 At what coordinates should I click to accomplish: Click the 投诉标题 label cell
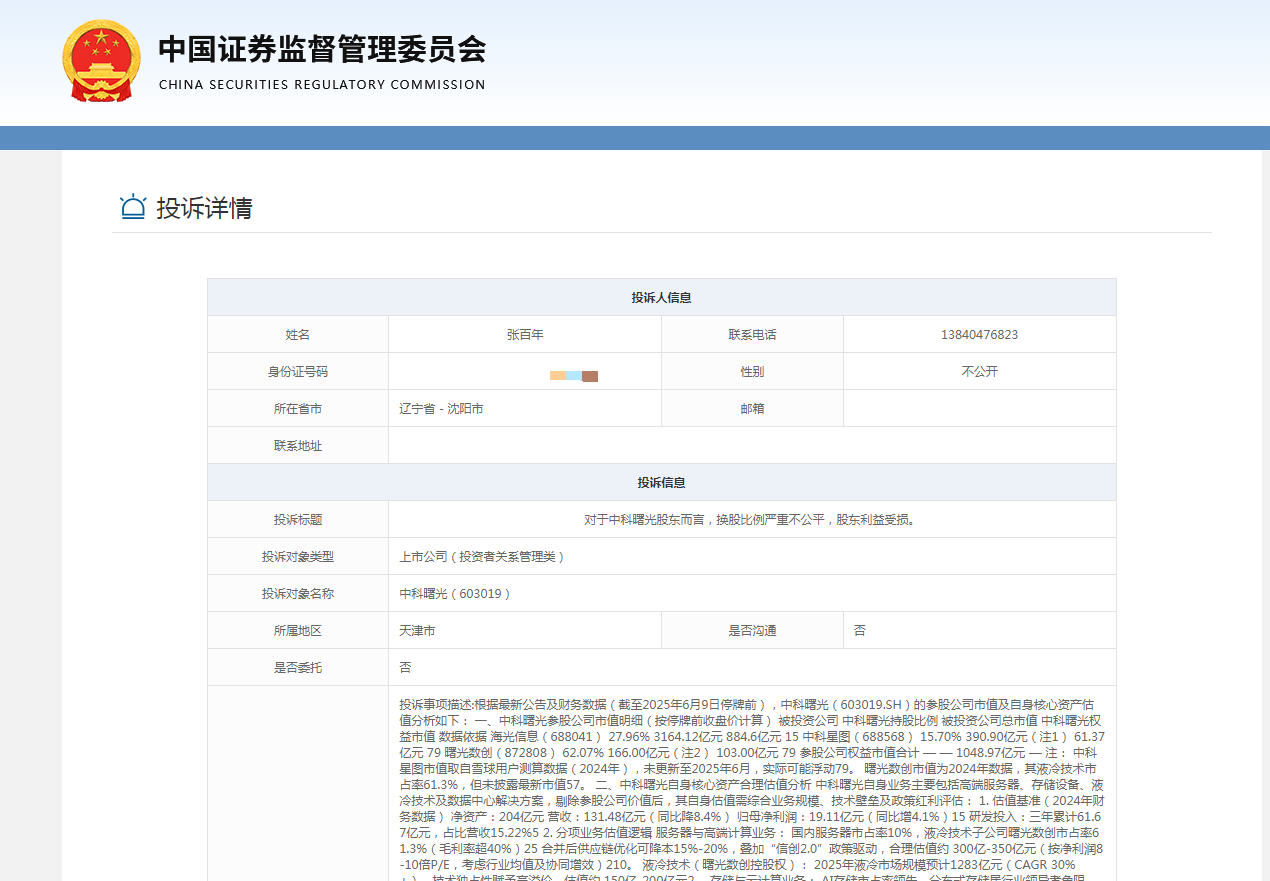pyautogui.click(x=298, y=520)
